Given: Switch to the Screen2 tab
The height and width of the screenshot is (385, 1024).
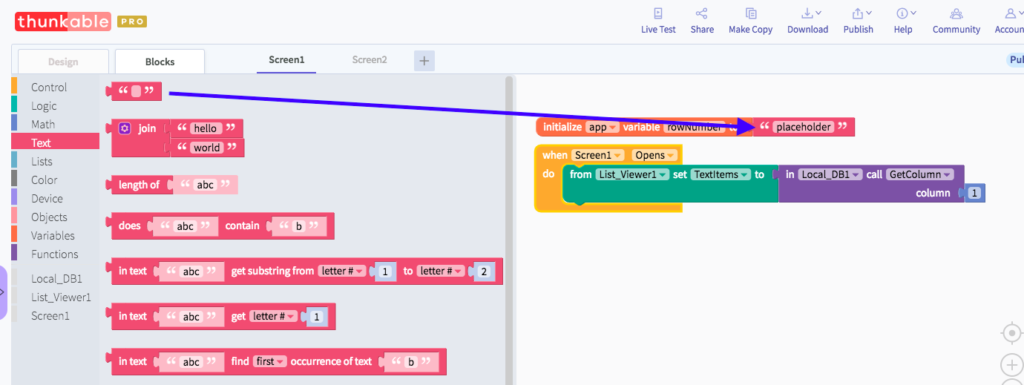Looking at the screenshot, I should pos(370,59).
